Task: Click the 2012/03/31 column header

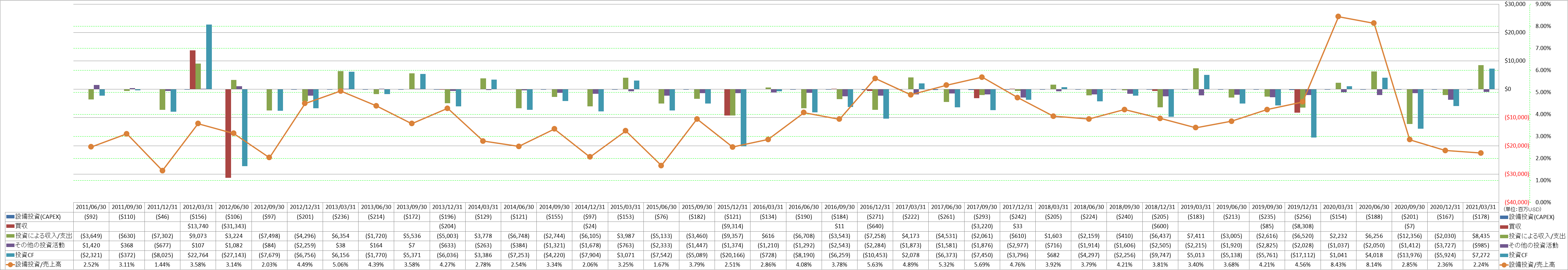Action: click(x=198, y=207)
